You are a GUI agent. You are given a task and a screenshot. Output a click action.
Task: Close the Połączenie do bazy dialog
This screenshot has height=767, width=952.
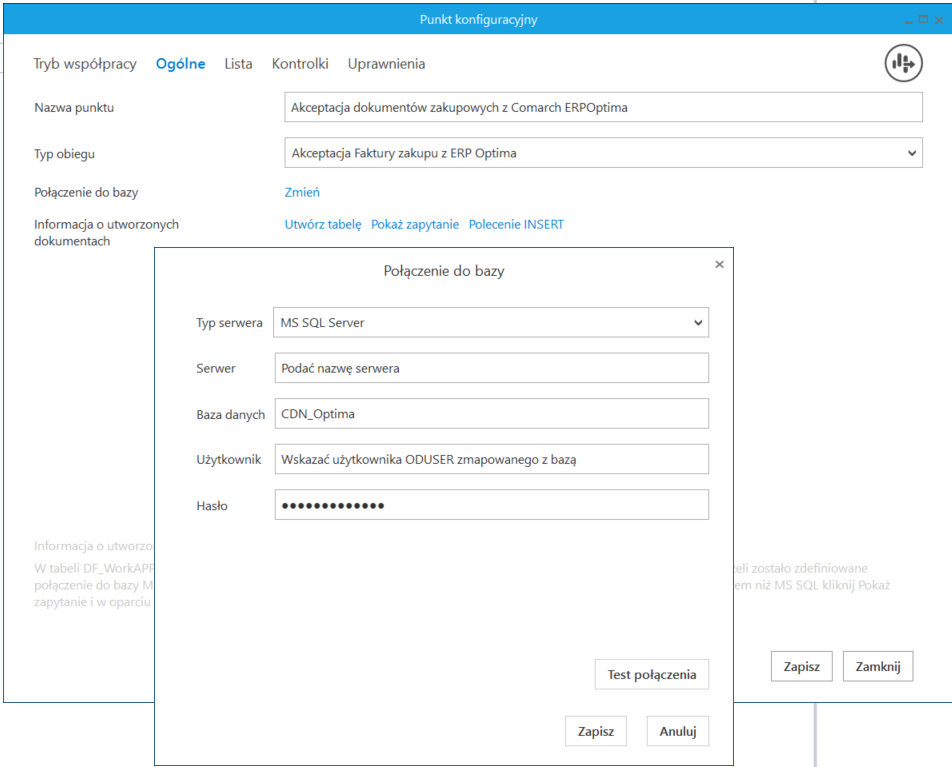(x=719, y=265)
